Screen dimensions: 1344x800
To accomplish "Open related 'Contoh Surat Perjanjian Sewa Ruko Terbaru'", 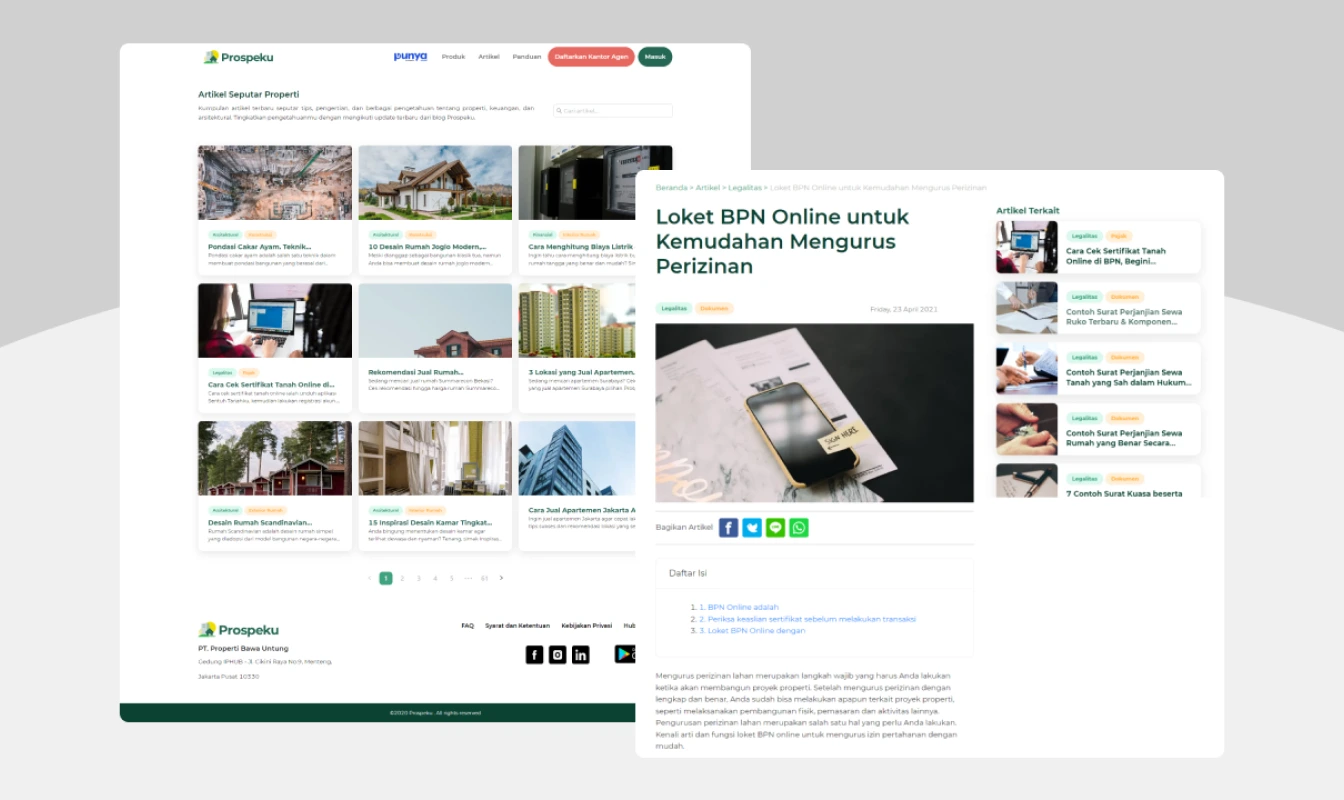I will 1098,308.
